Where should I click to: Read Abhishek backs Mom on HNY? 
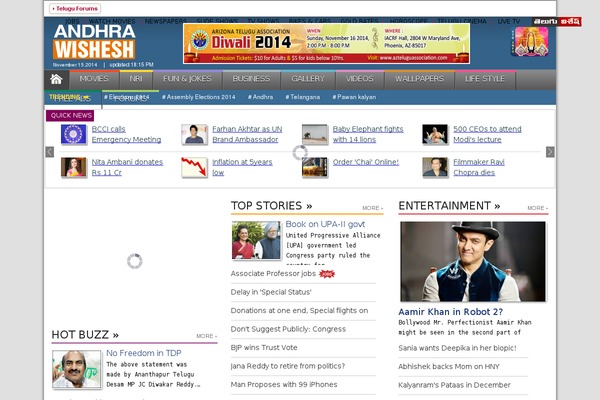tap(449, 367)
